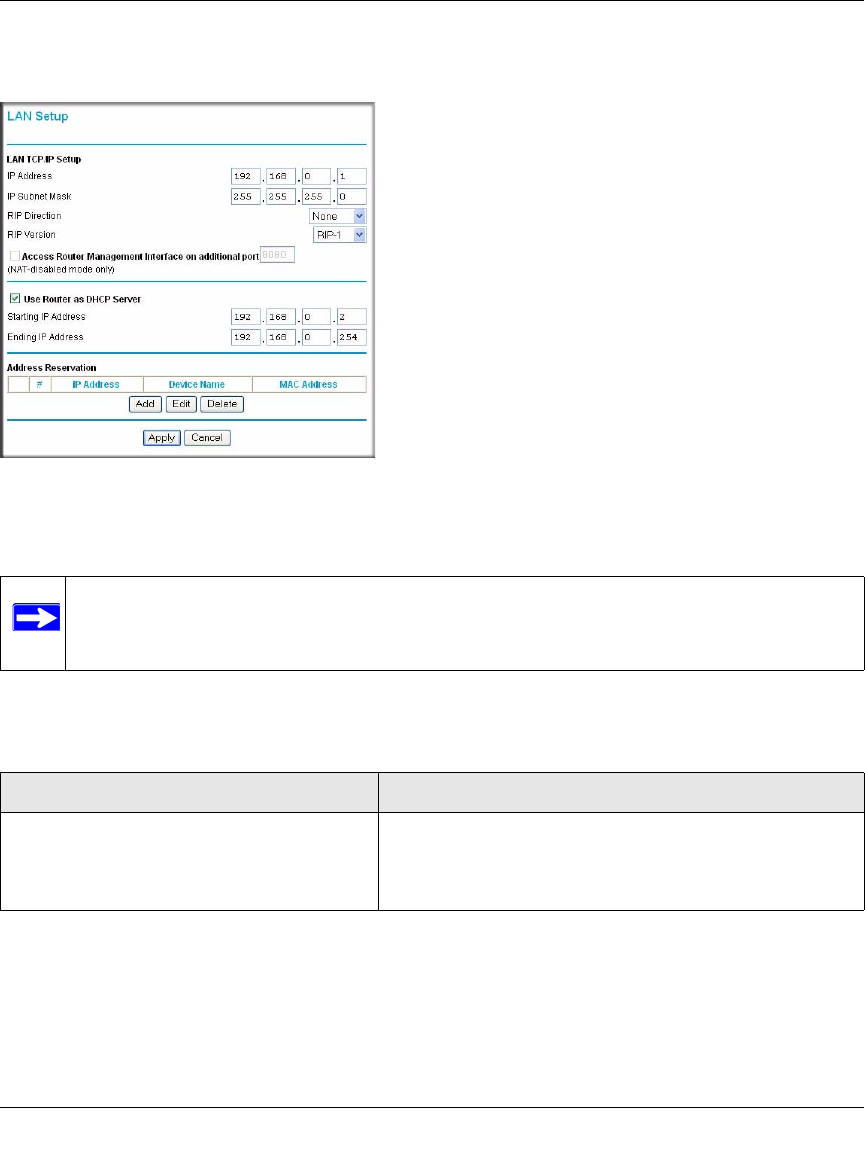Click the NAT-disabled mode only note
865x1170 pixels.
[x=61, y=269]
